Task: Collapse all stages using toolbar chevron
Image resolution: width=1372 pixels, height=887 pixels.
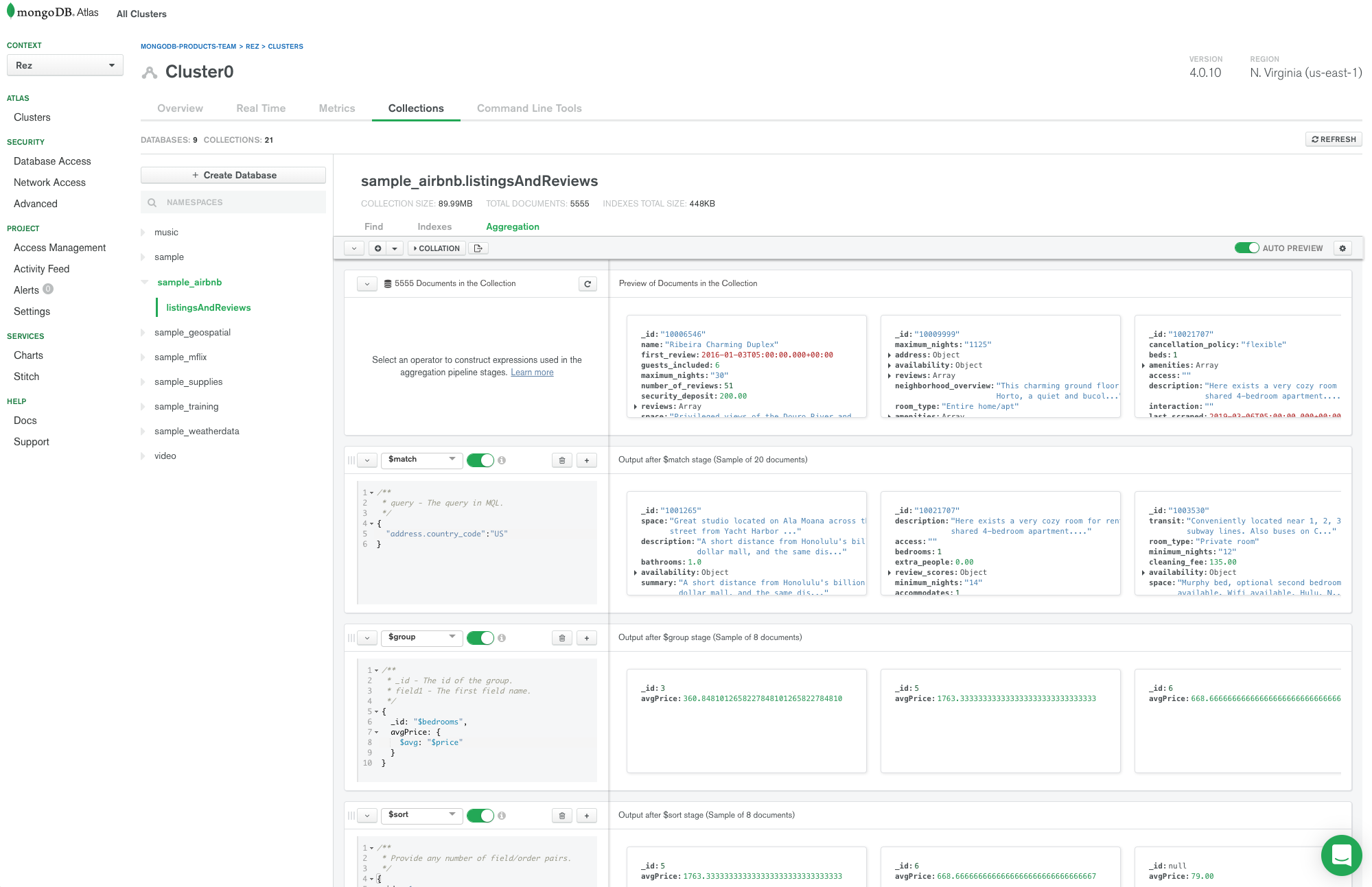Action: (x=353, y=248)
